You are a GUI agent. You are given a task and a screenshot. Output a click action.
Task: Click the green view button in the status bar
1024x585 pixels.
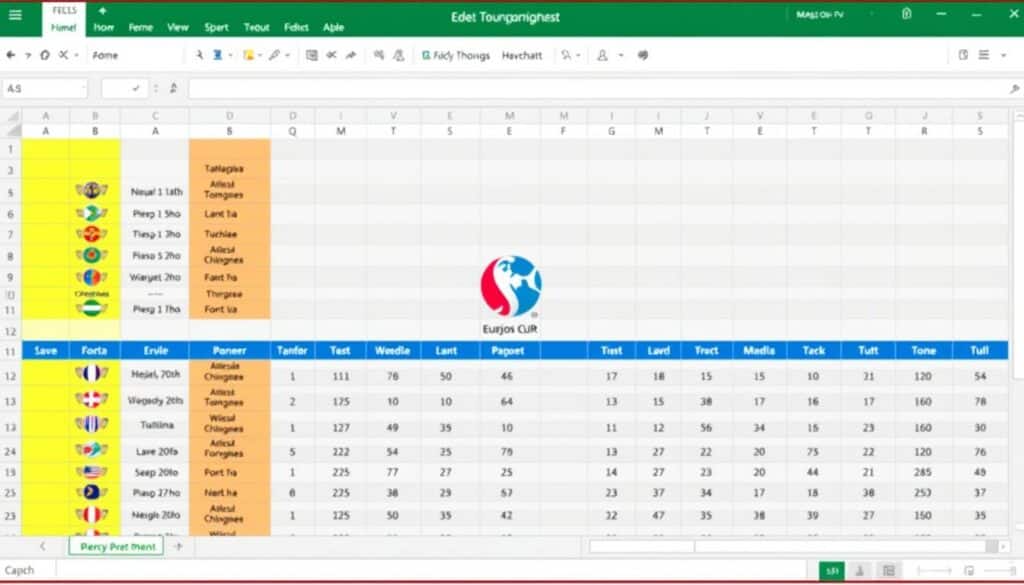(832, 571)
